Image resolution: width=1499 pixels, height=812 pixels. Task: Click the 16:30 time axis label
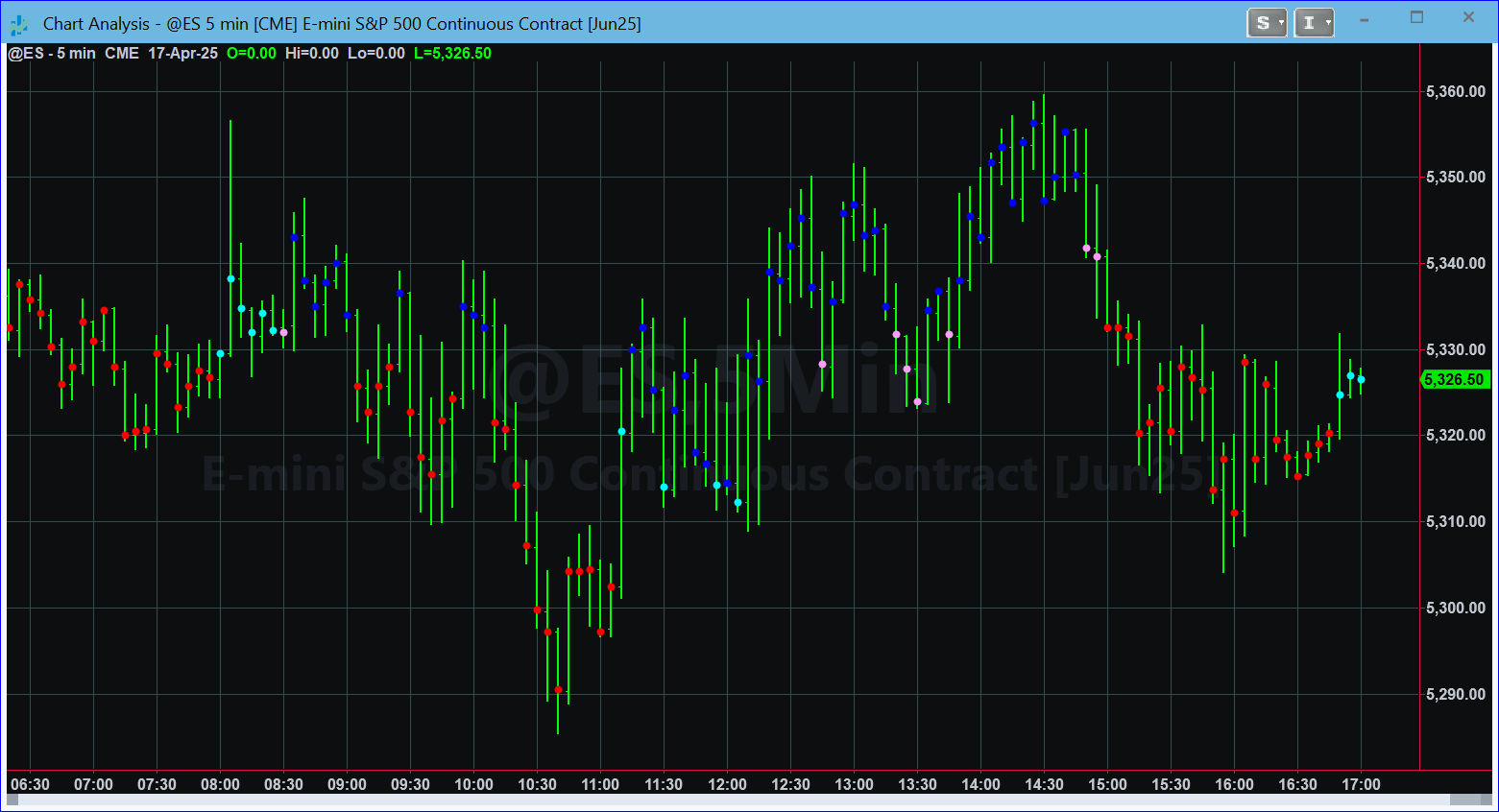(x=1297, y=784)
